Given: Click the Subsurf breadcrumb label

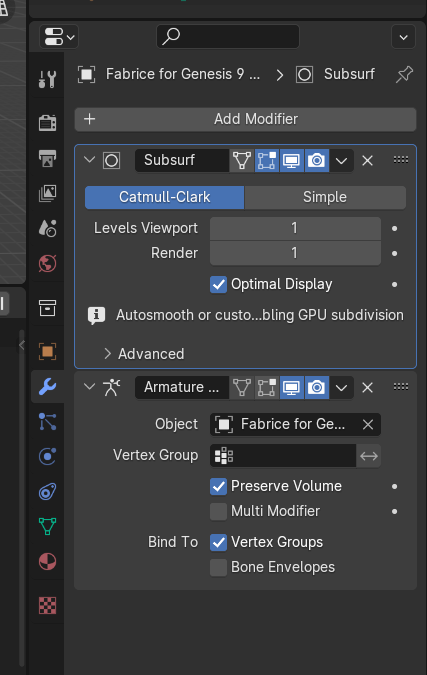Looking at the screenshot, I should click(x=349, y=74).
